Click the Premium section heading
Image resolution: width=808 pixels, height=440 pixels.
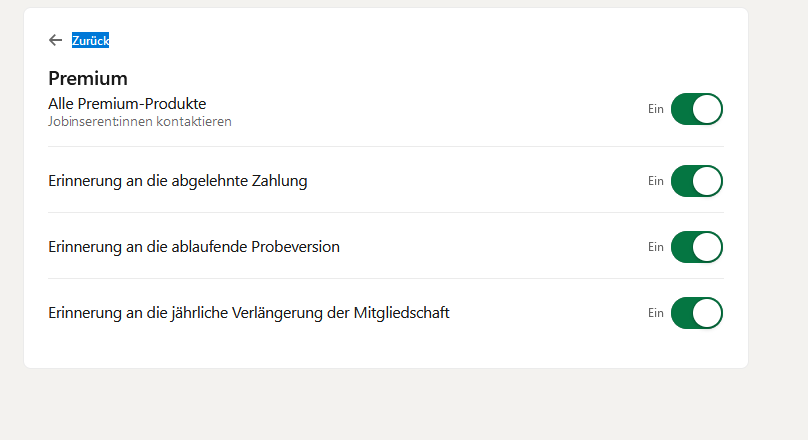88,78
